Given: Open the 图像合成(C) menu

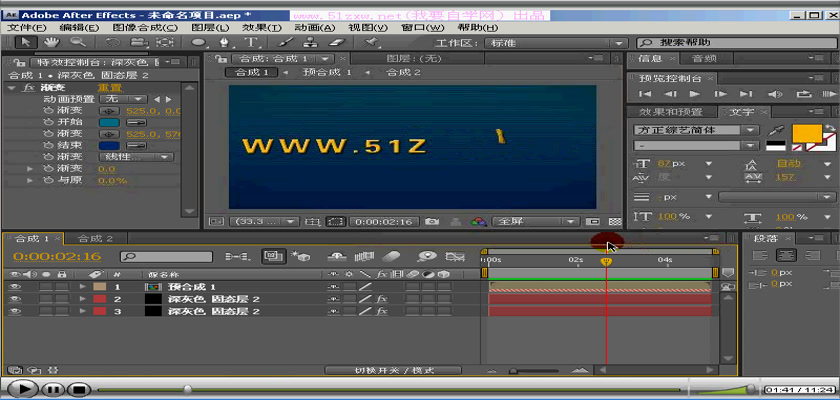Looking at the screenshot, I should click(x=144, y=28).
